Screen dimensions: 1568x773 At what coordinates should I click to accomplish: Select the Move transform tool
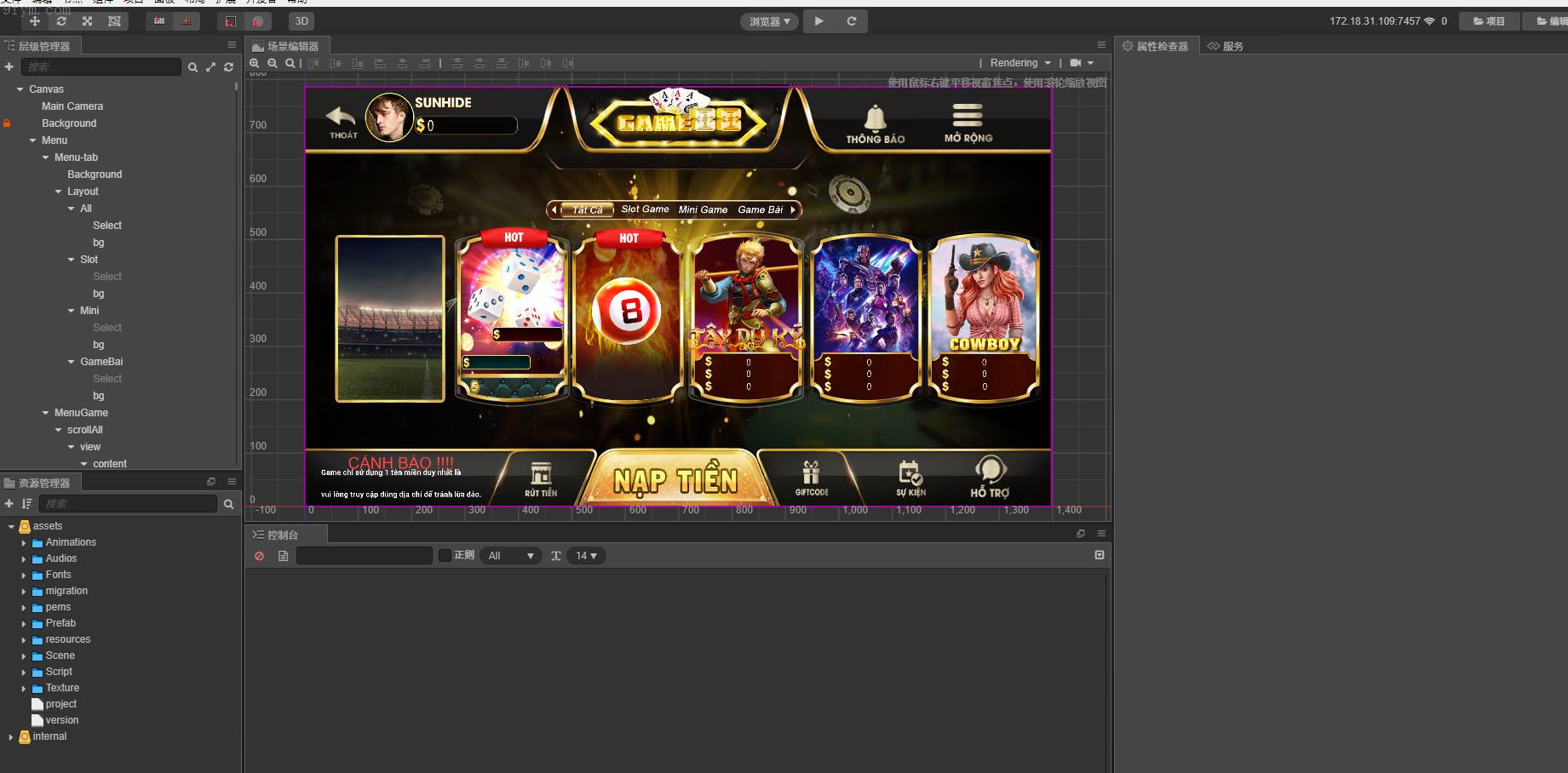tap(35, 21)
